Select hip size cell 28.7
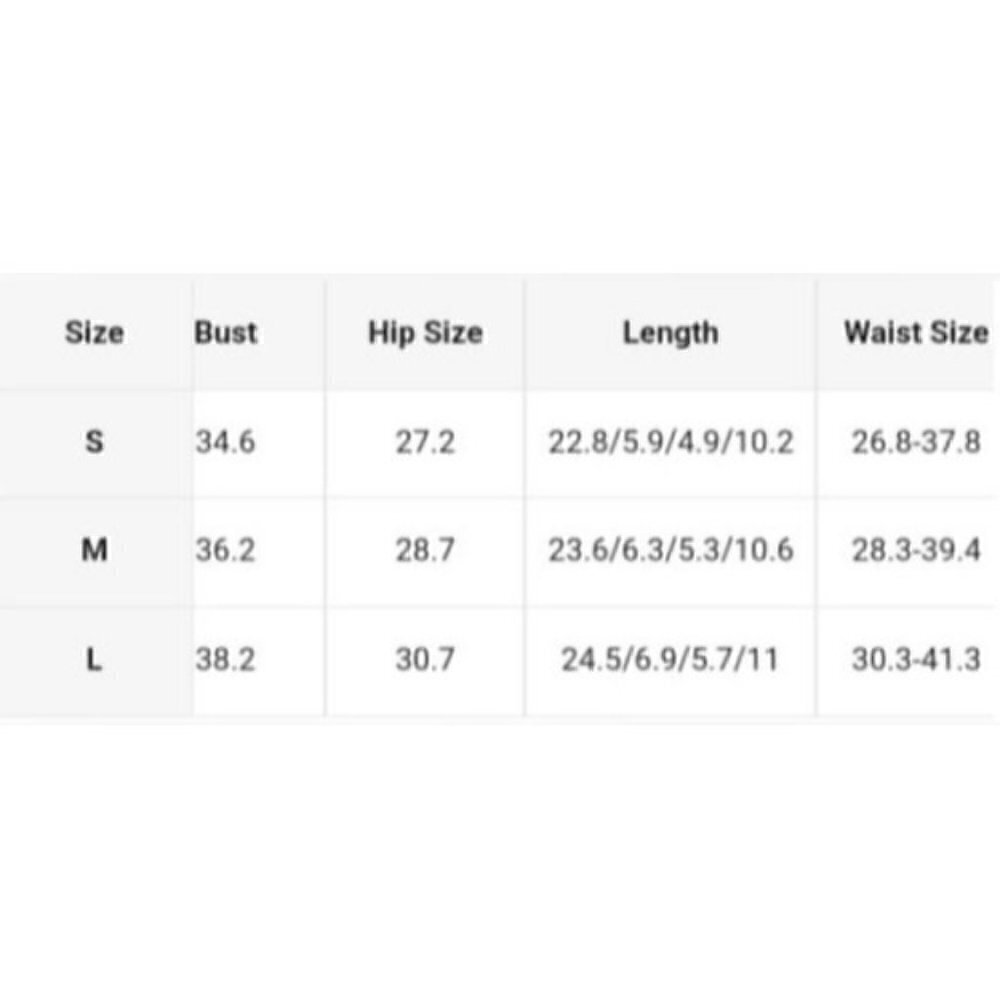Viewport: 1000px width, 1000px height. 425,550
